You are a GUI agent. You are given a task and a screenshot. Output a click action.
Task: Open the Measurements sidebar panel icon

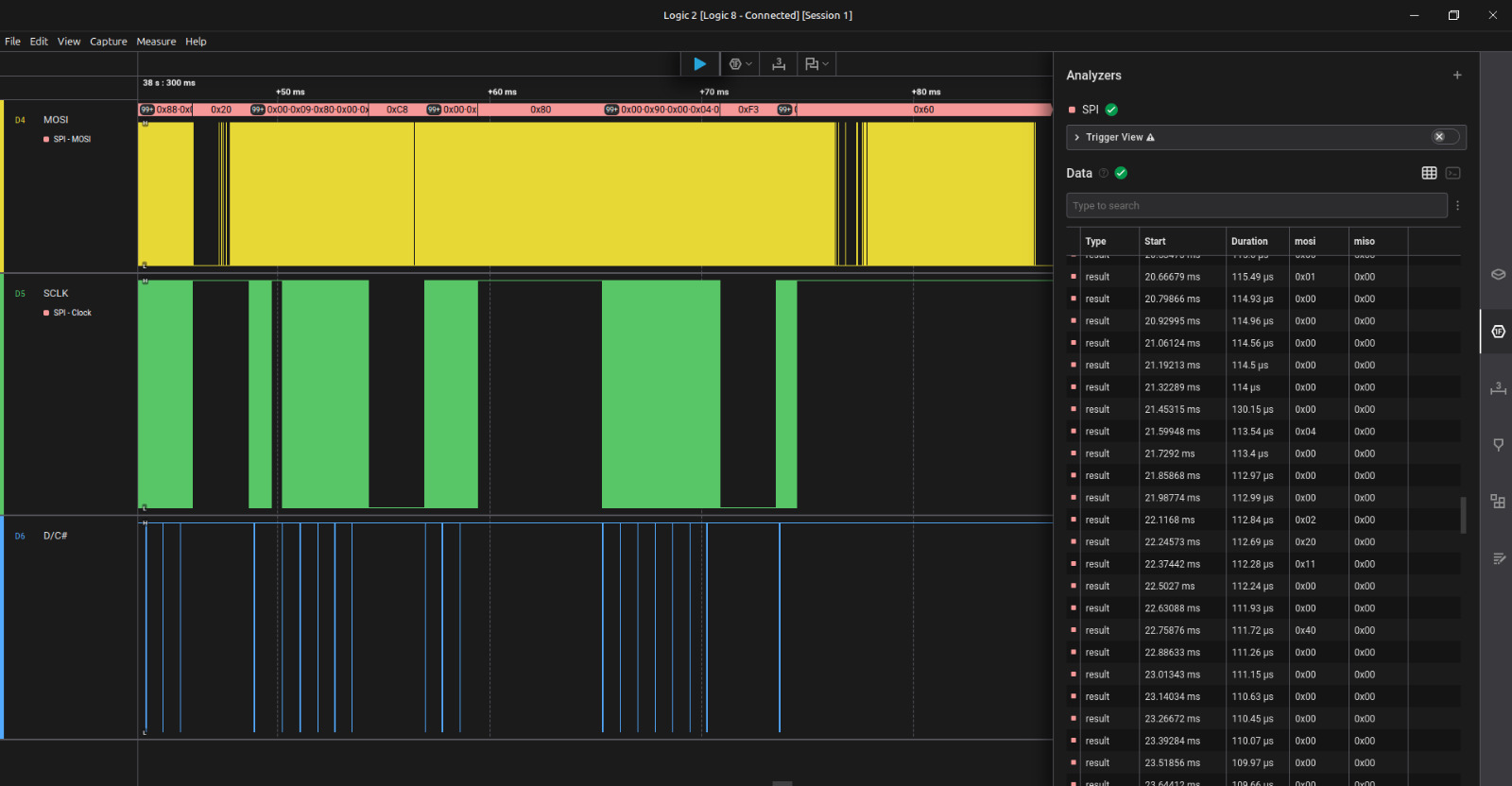1498,387
